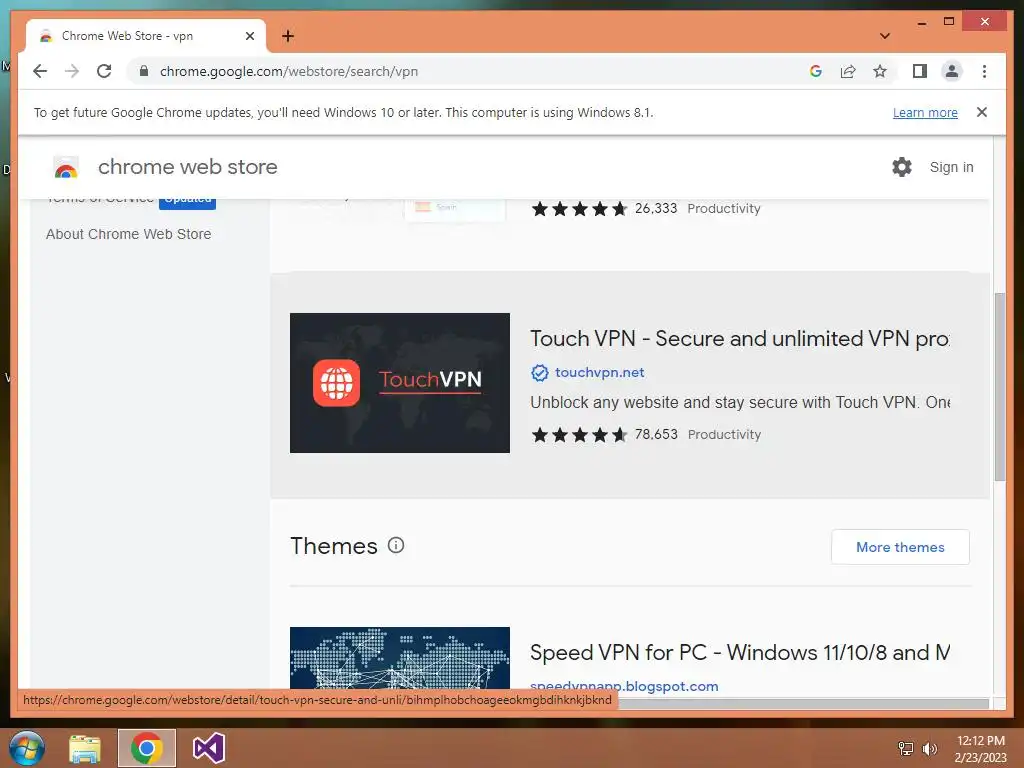Image resolution: width=1024 pixels, height=768 pixels.
Task: Open Learn more link about updates
Action: click(925, 112)
